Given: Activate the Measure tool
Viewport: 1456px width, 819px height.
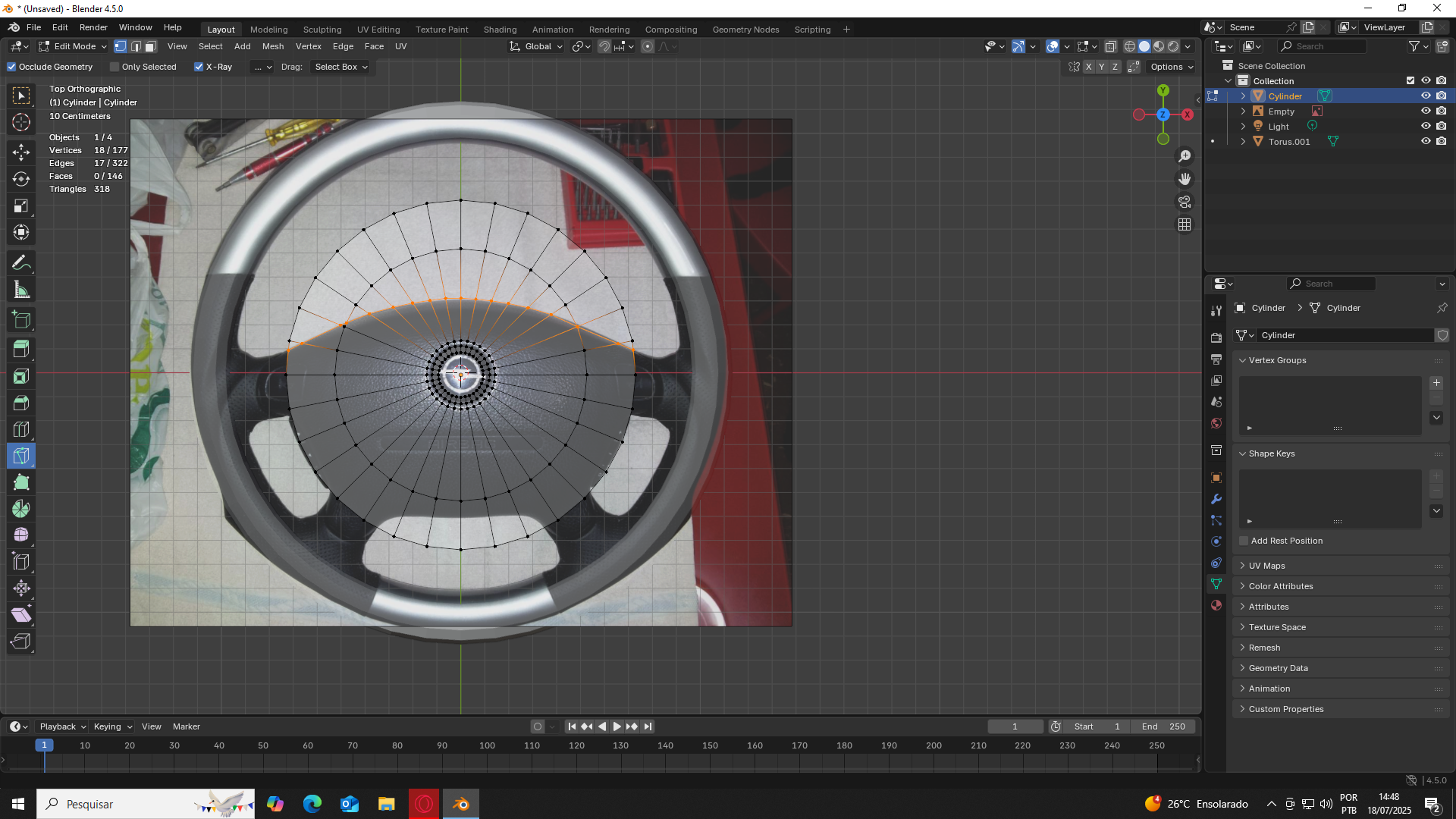Looking at the screenshot, I should coord(21,290).
